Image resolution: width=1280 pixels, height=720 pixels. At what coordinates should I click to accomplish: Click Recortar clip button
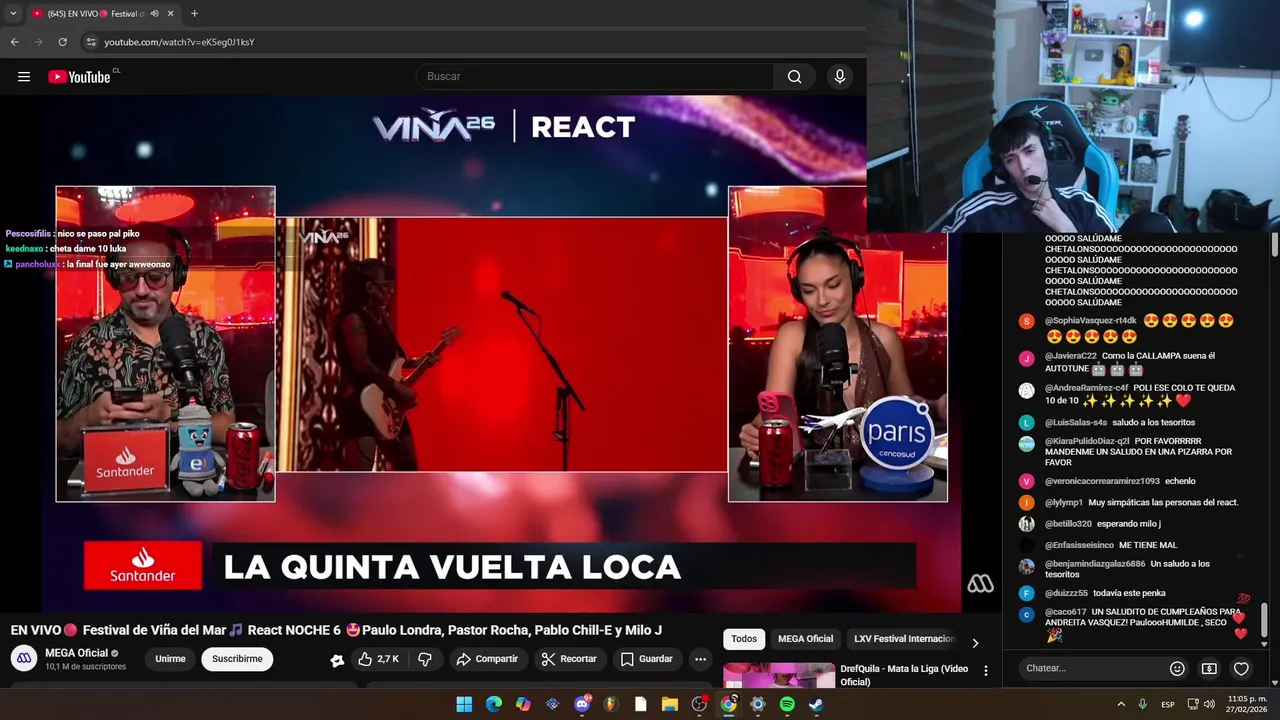(x=569, y=659)
